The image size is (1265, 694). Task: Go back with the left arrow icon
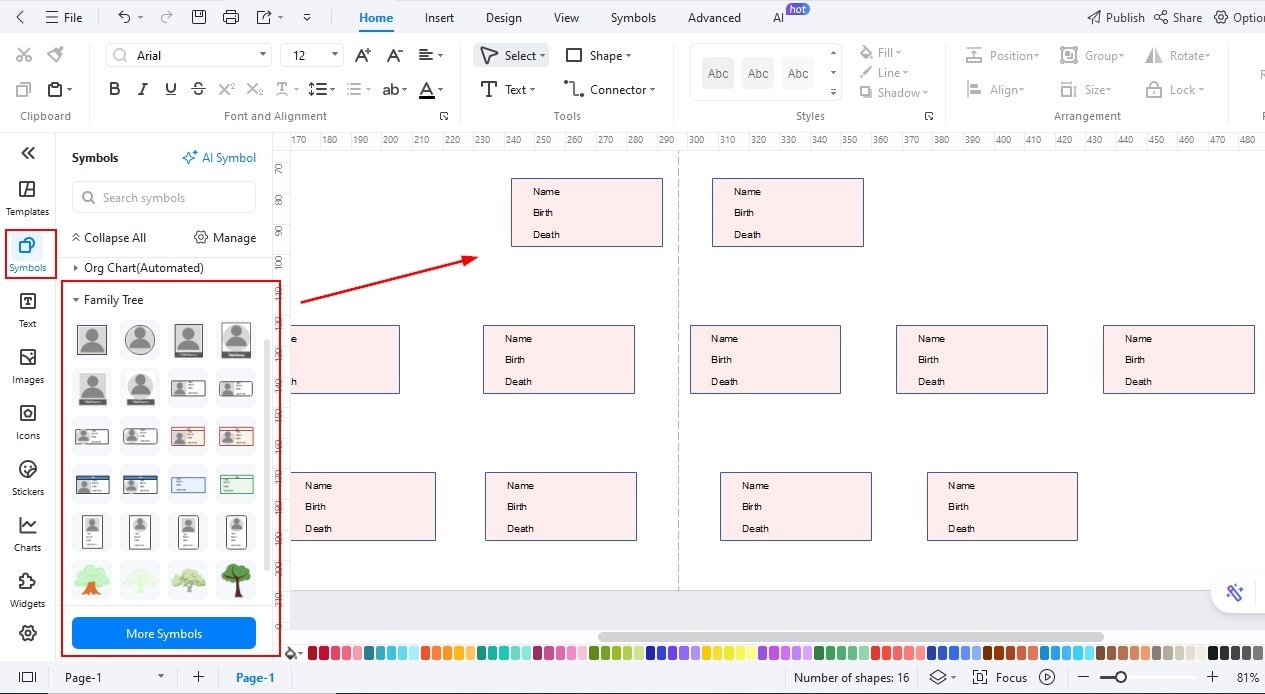[x=22, y=17]
